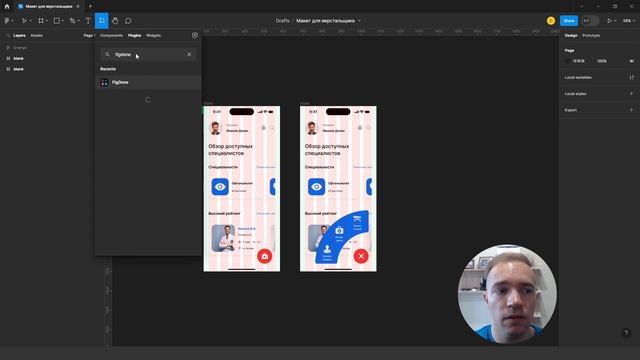Viewport: 640px width, 360px height.
Task: Select the Hand tool
Action: [x=115, y=20]
